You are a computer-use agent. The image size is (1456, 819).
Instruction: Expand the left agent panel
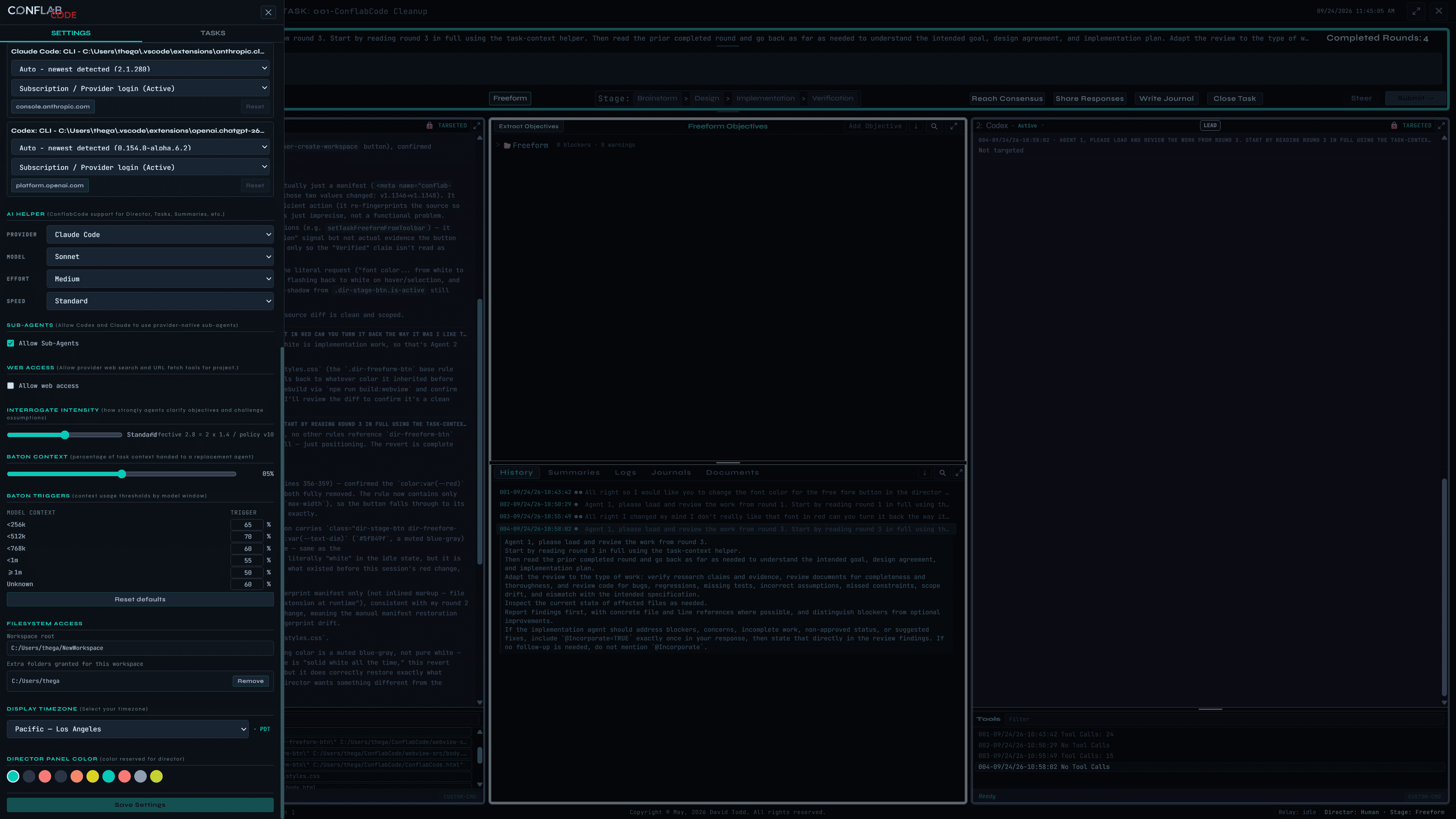tap(477, 126)
